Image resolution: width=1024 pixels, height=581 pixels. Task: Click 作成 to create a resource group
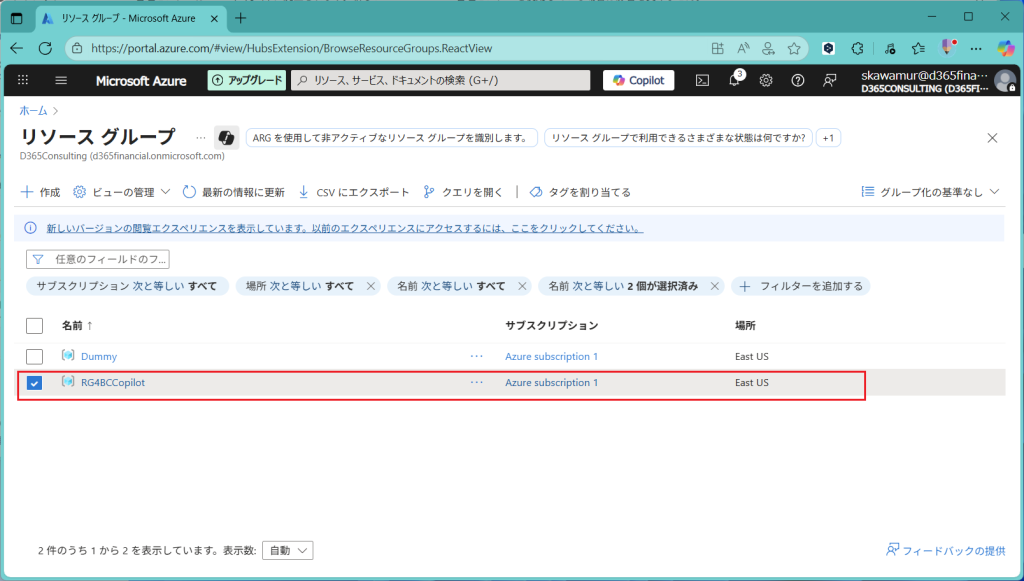pyautogui.click(x=40, y=192)
